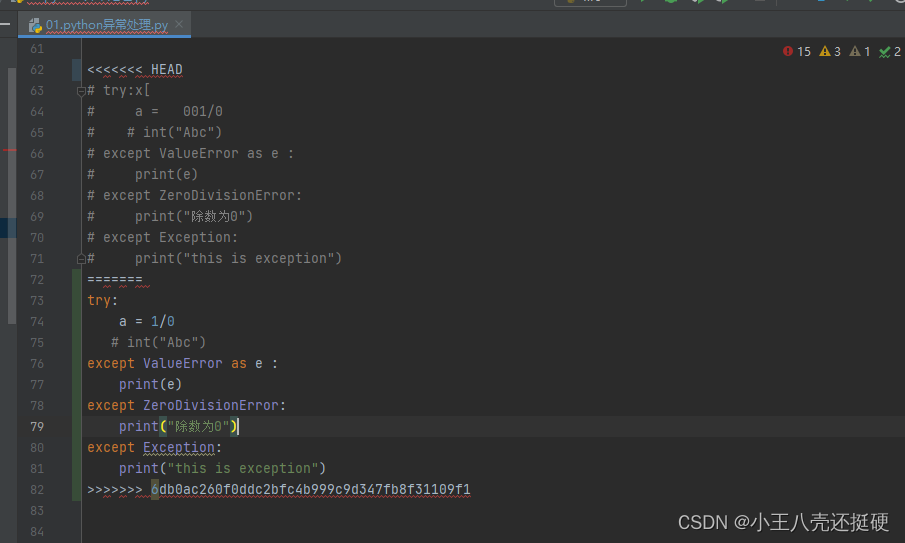
Task: Click the 'try:' keyword on line 73
Action: coord(103,300)
